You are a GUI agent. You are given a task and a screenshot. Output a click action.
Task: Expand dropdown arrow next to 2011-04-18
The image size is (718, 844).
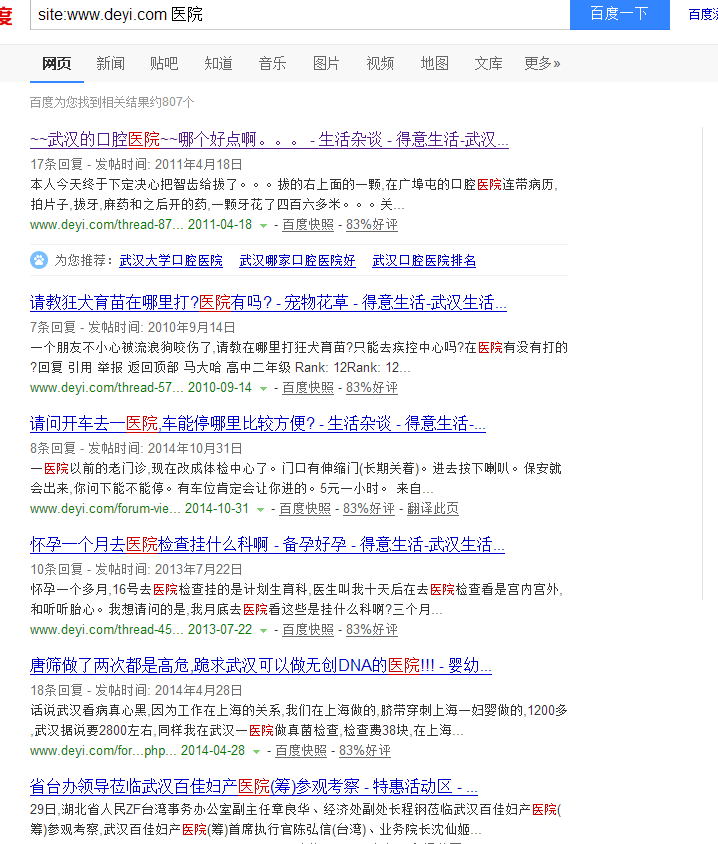(263, 226)
